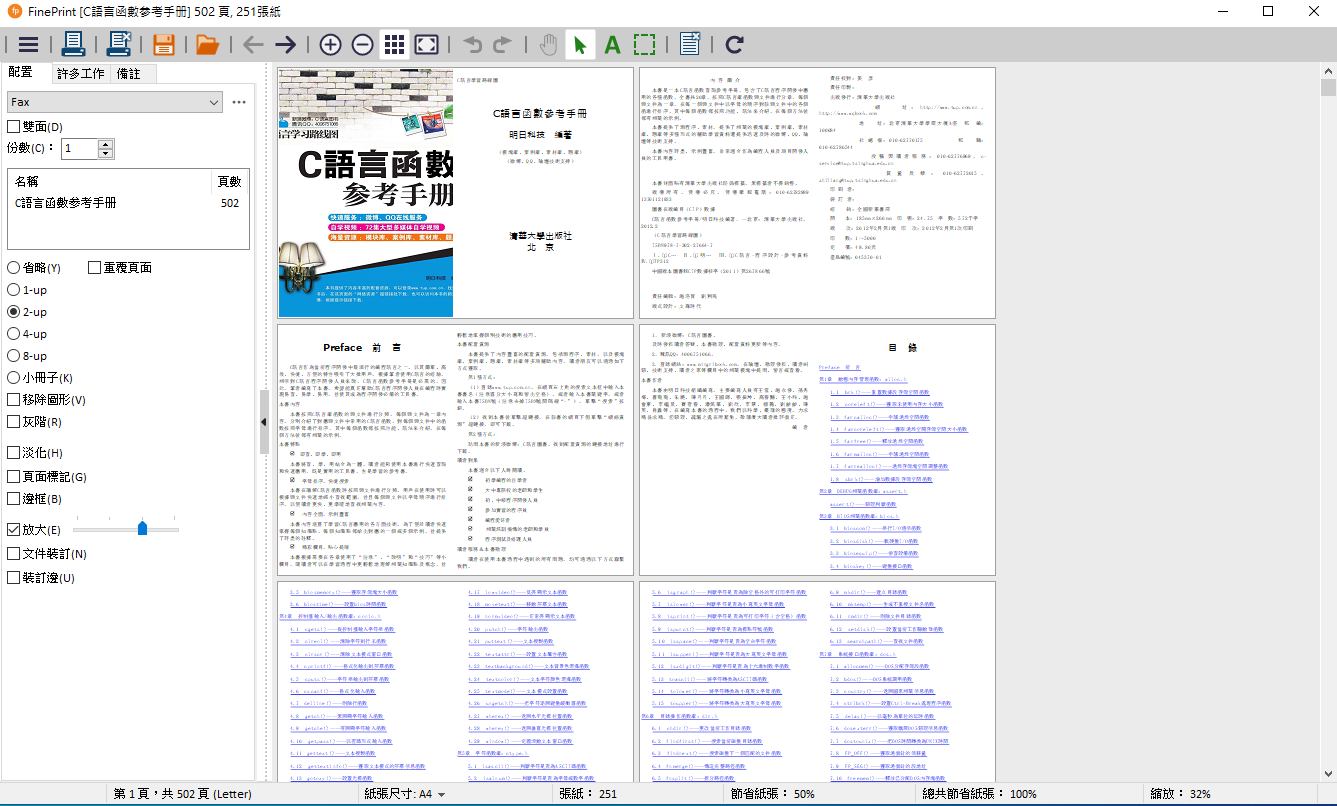The height and width of the screenshot is (806, 1337).
Task: Click the Zoom out minus icon
Action: 363,44
